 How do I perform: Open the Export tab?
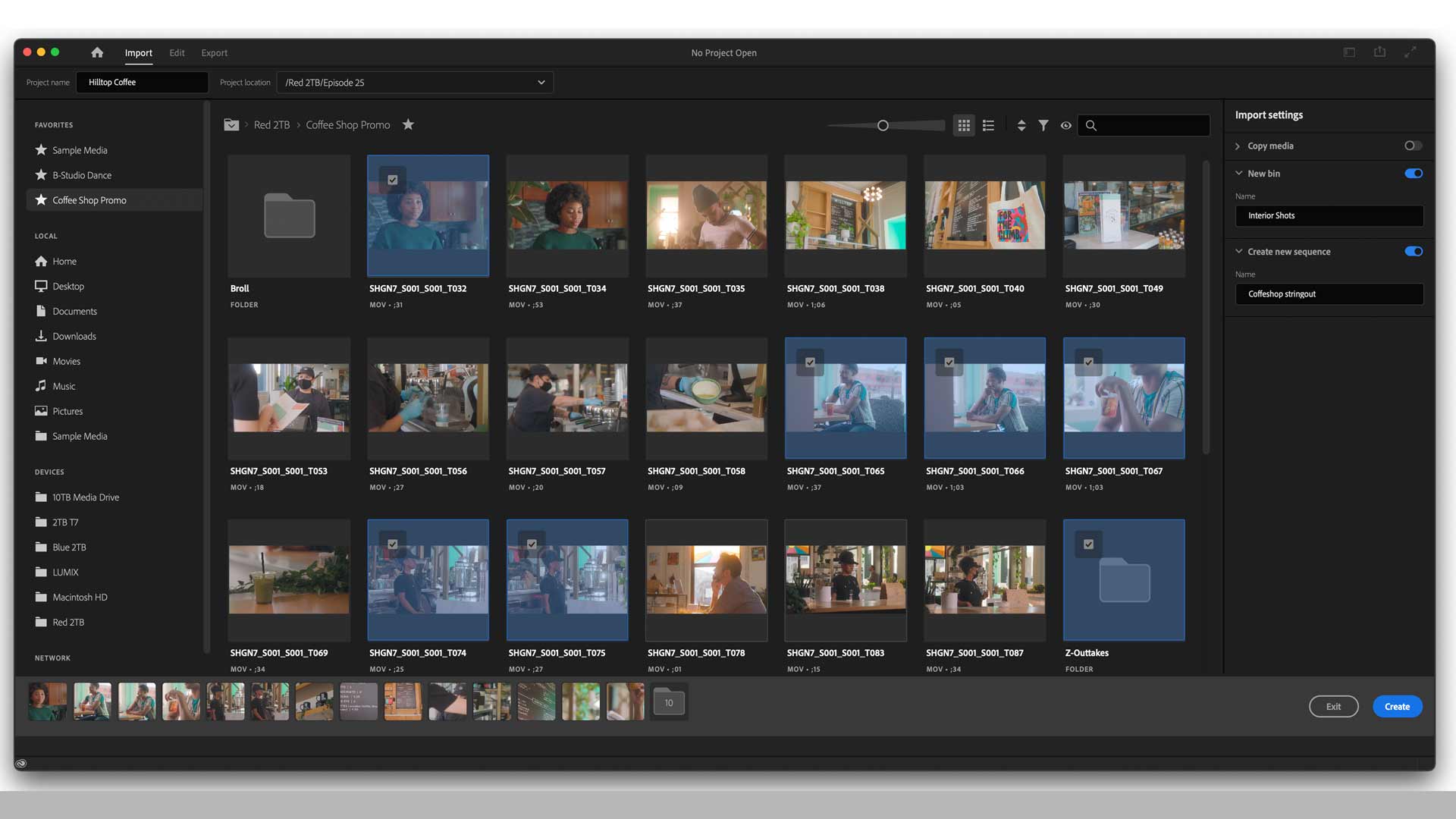point(214,53)
